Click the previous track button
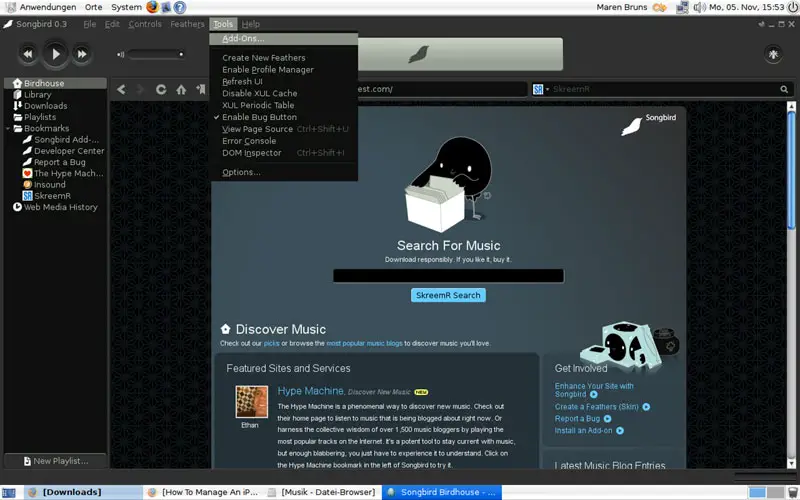Screen dimensions: 800x500 (x=28, y=54)
